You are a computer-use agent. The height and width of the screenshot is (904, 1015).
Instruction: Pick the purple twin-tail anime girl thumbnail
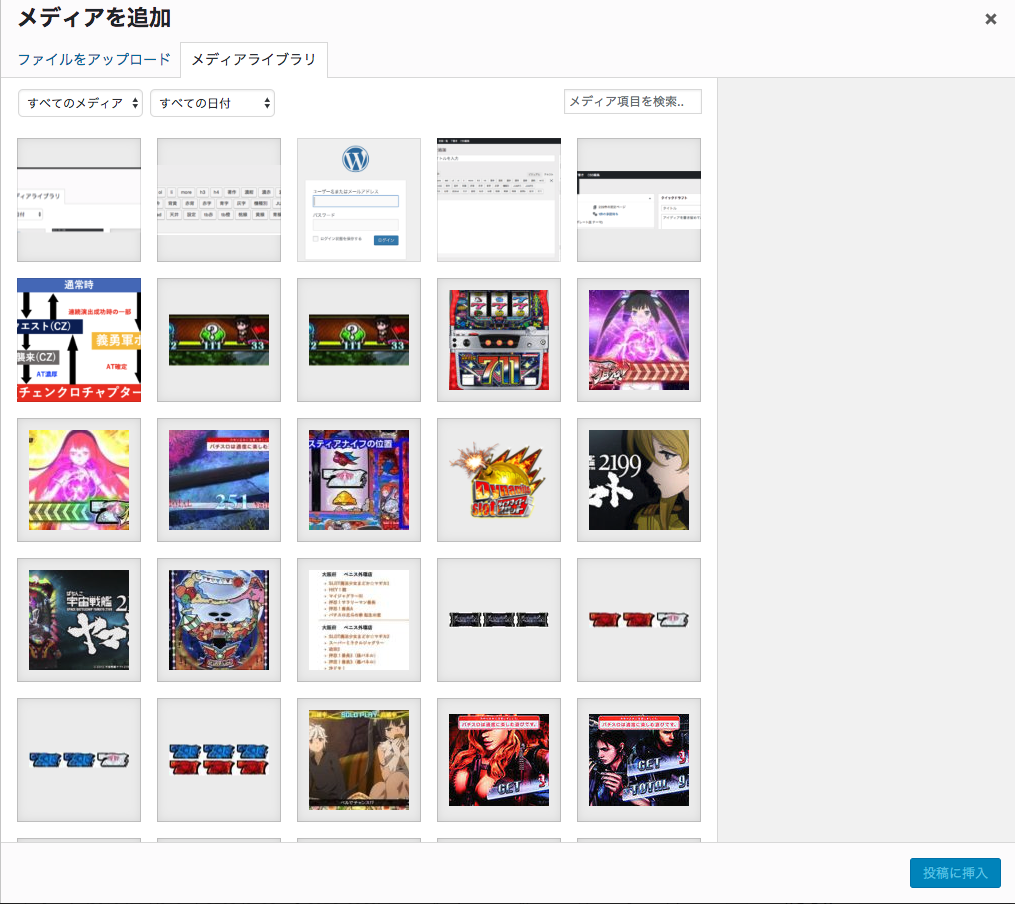pos(639,340)
